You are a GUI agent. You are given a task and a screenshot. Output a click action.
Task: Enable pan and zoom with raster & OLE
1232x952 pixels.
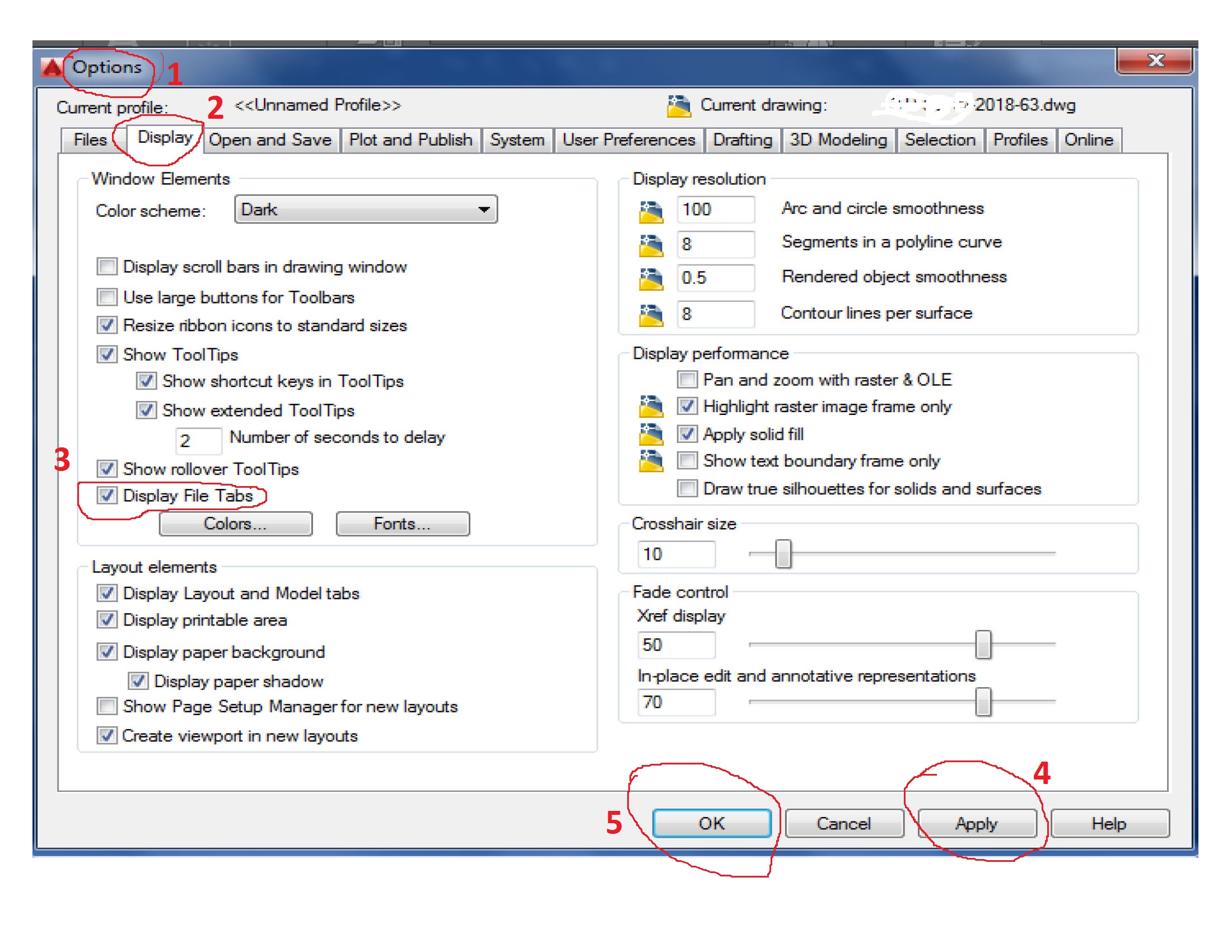(x=687, y=380)
